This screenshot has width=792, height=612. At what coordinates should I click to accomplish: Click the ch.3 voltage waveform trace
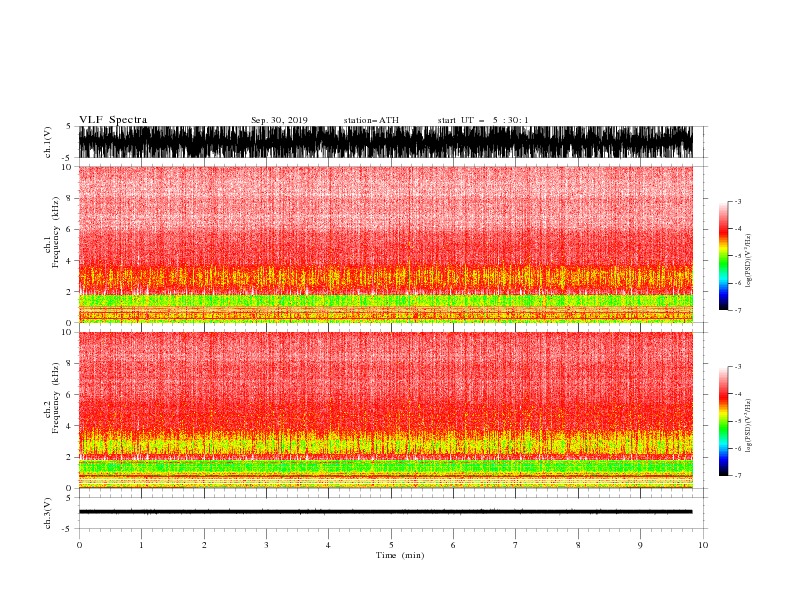point(385,512)
